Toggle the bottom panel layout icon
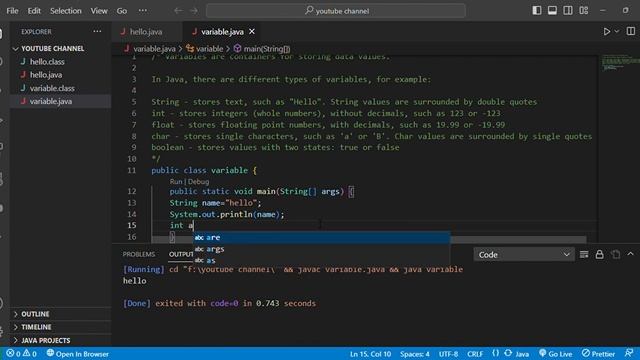 tap(552, 10)
